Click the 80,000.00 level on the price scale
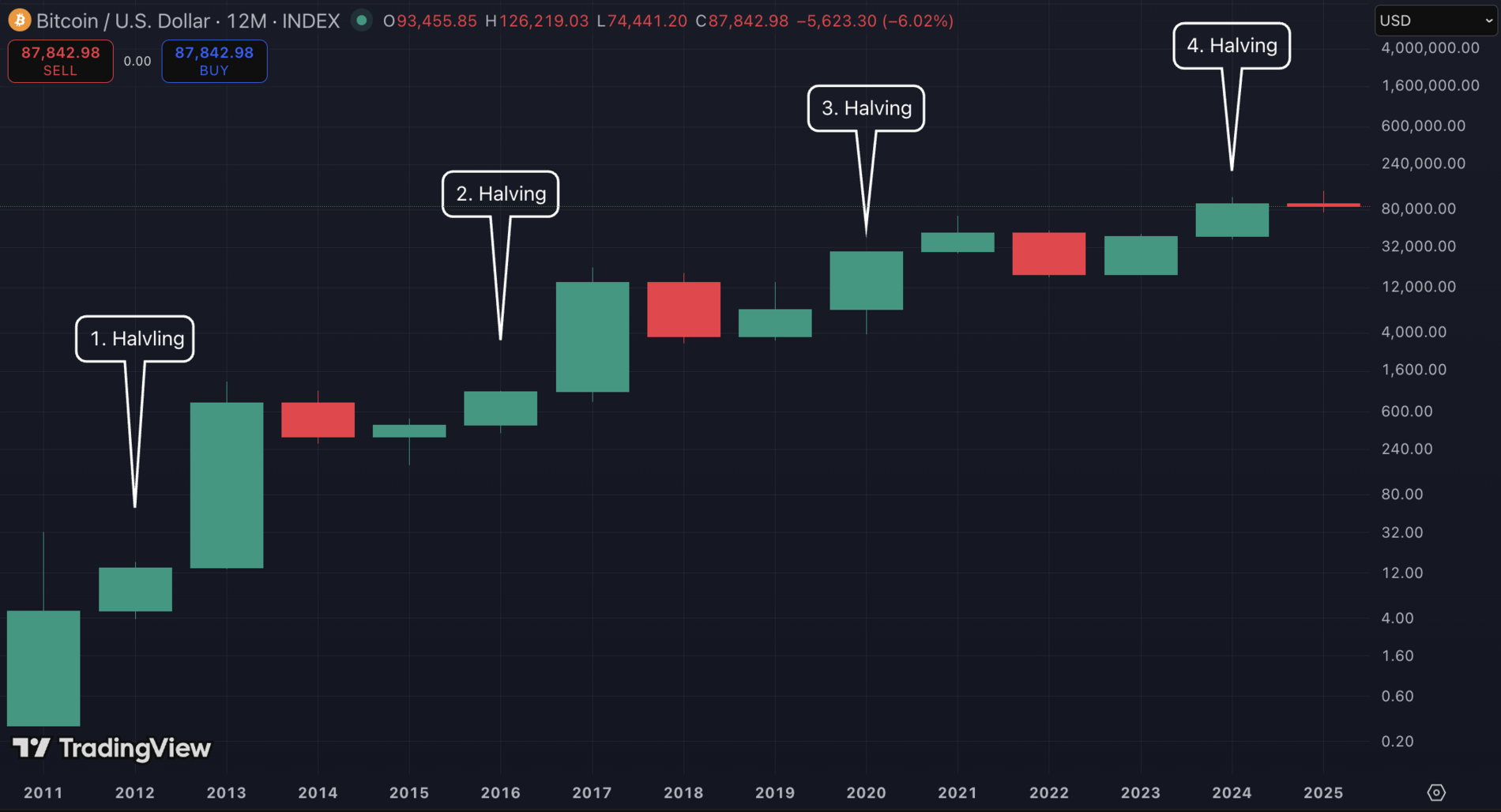1501x812 pixels. click(x=1418, y=208)
